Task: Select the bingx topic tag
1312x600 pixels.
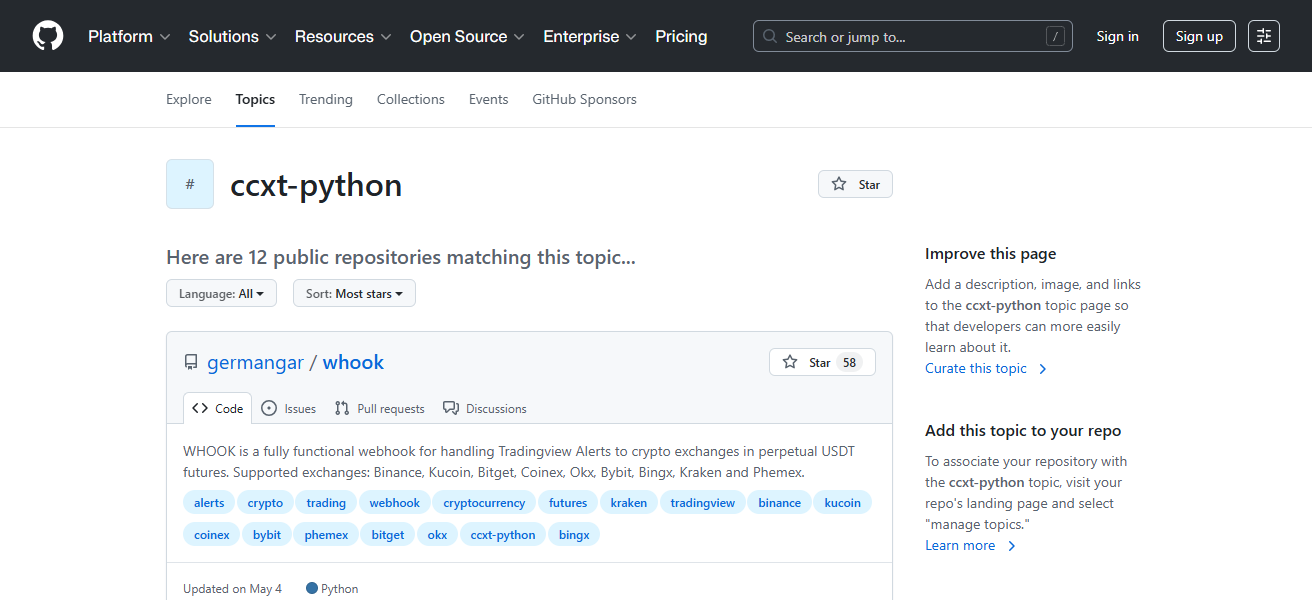Action: coord(574,534)
